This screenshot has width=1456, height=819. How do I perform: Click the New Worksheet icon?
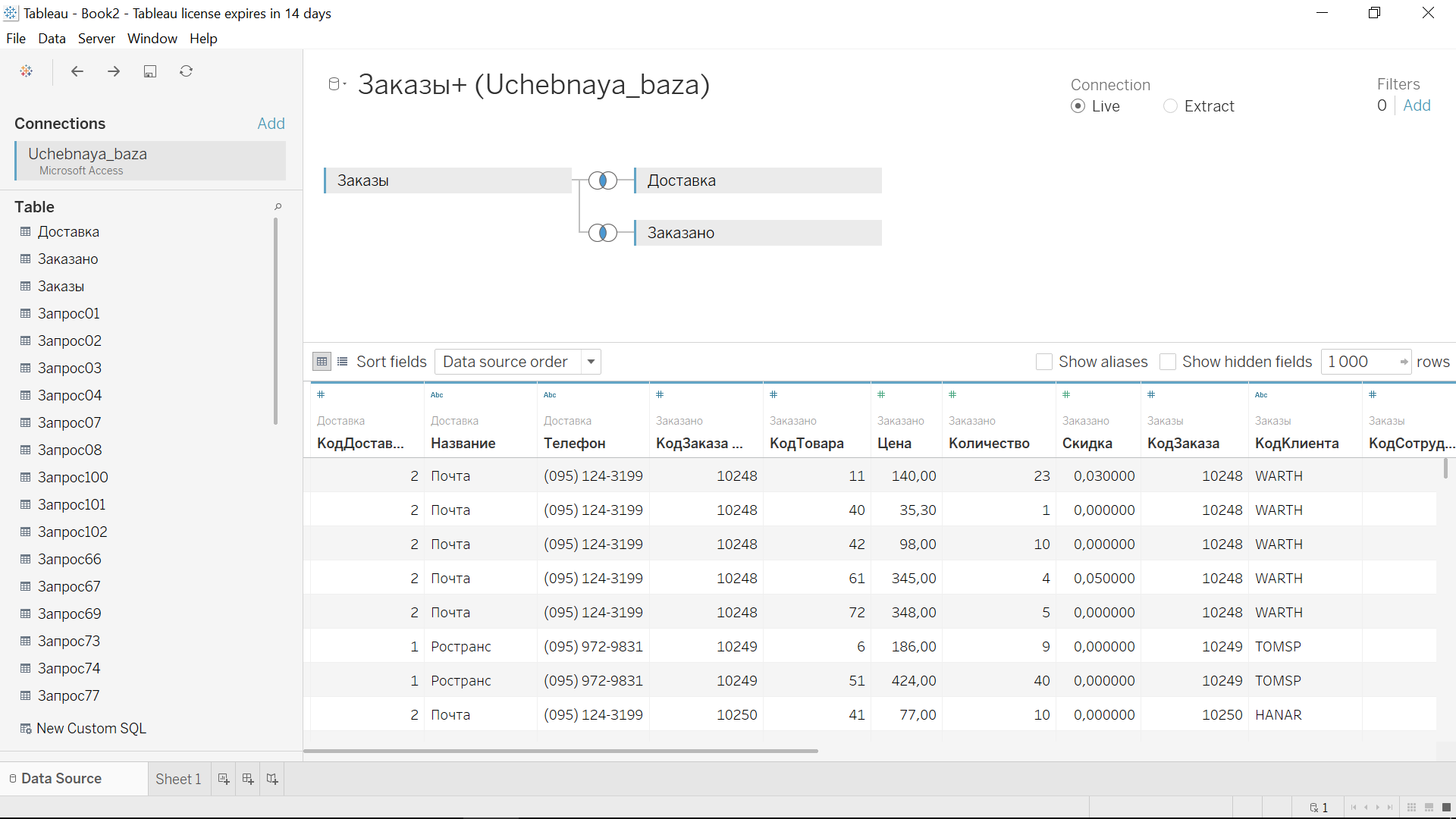coord(224,779)
